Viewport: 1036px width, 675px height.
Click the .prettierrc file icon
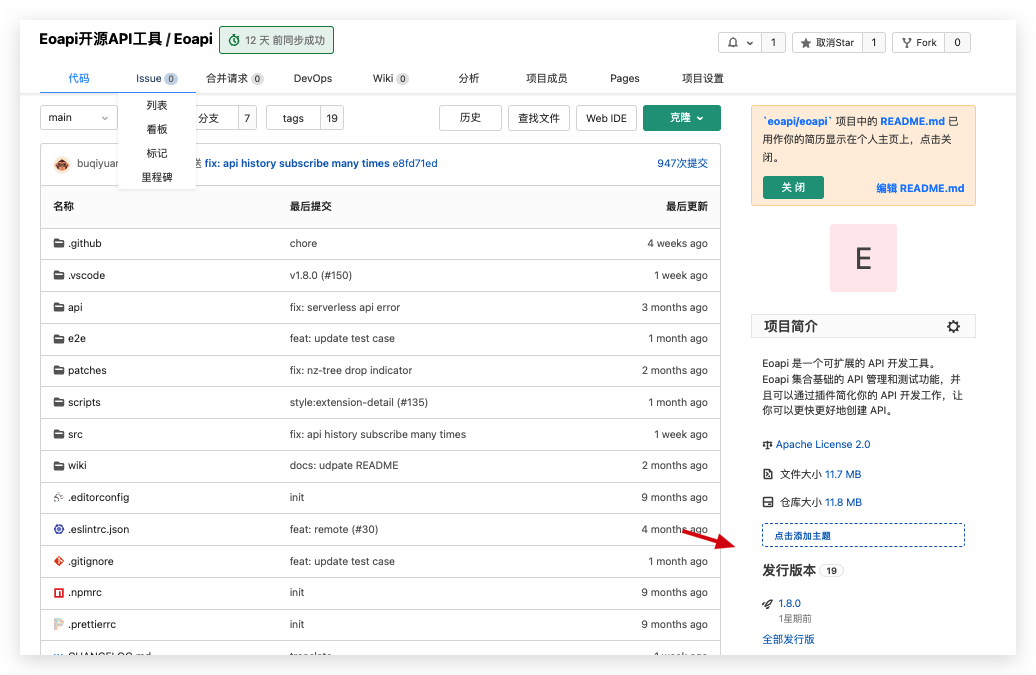59,624
